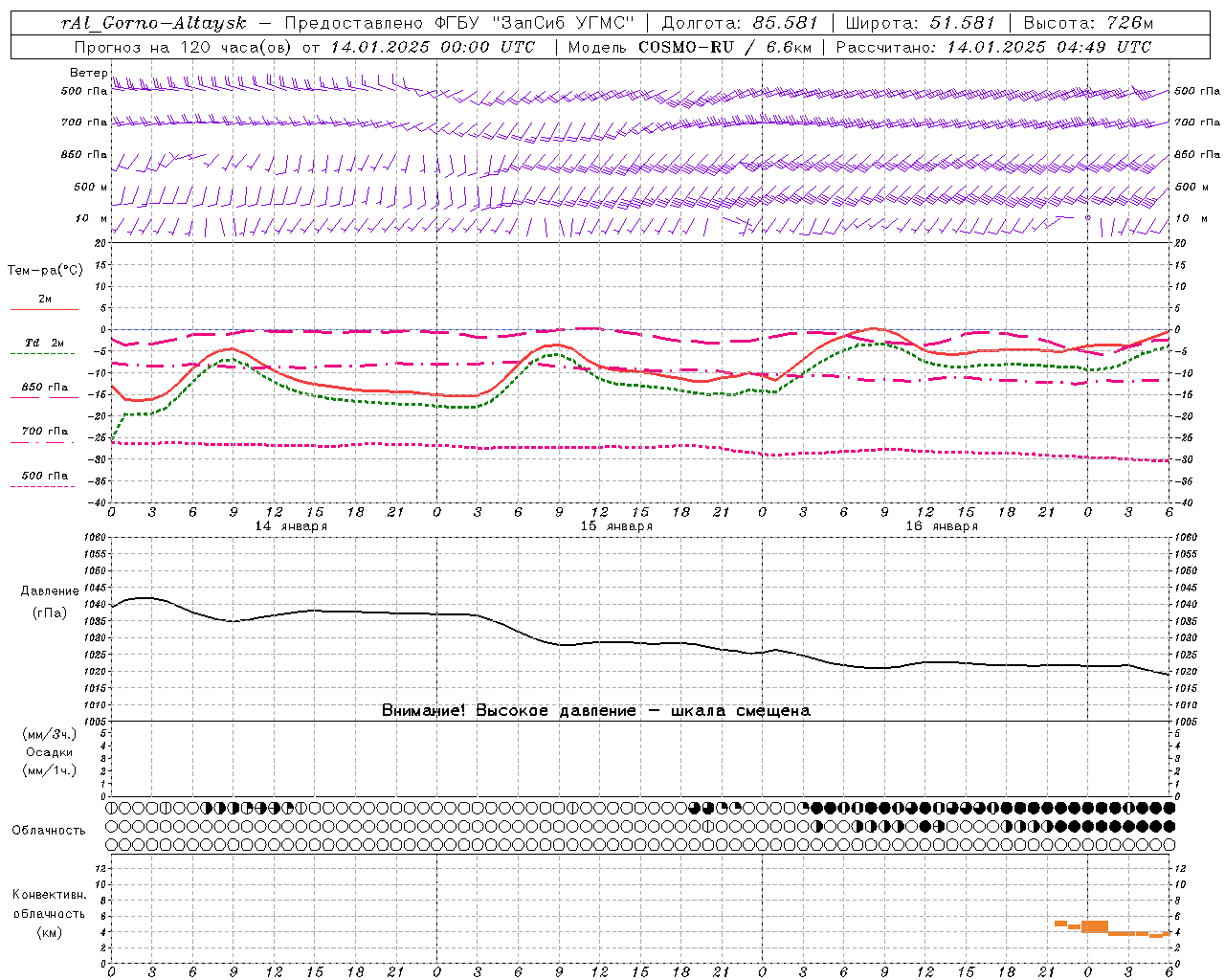Click the 16 января date label
Viewport: 1225px width, 980px height.
(942, 526)
